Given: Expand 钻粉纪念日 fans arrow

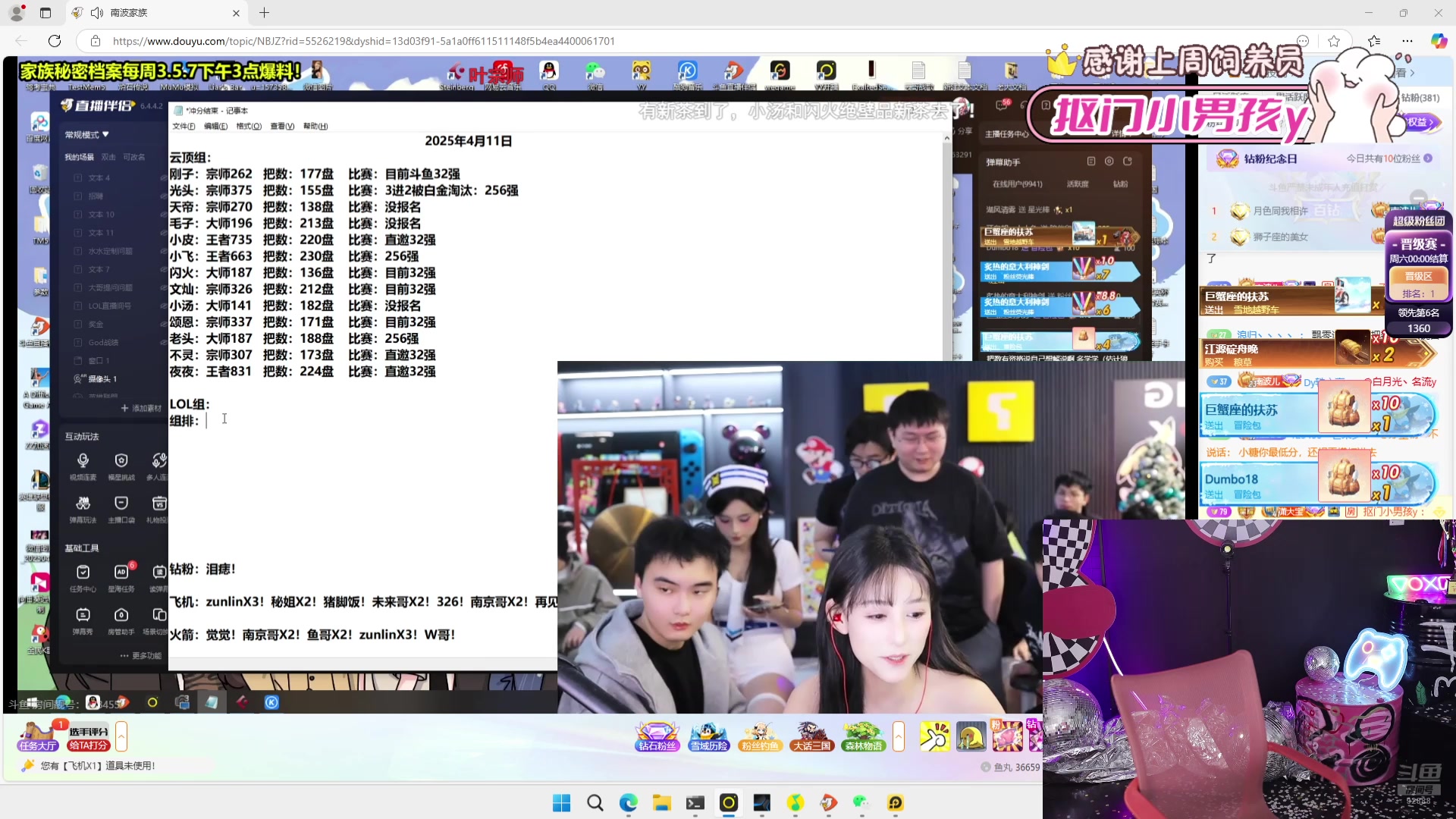Looking at the screenshot, I should pos(1428,158).
